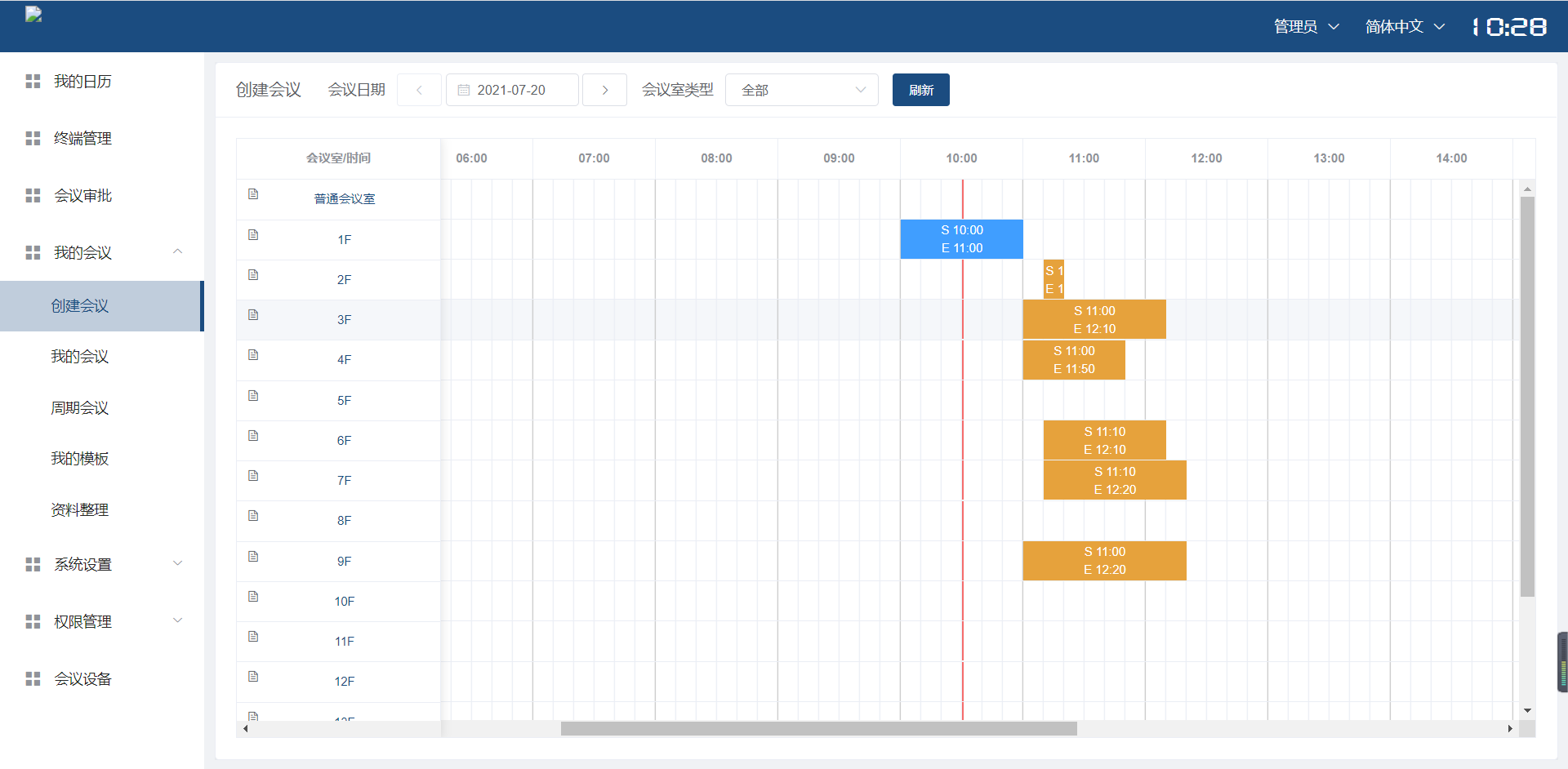
Task: Go to the next meeting date
Action: (x=605, y=90)
